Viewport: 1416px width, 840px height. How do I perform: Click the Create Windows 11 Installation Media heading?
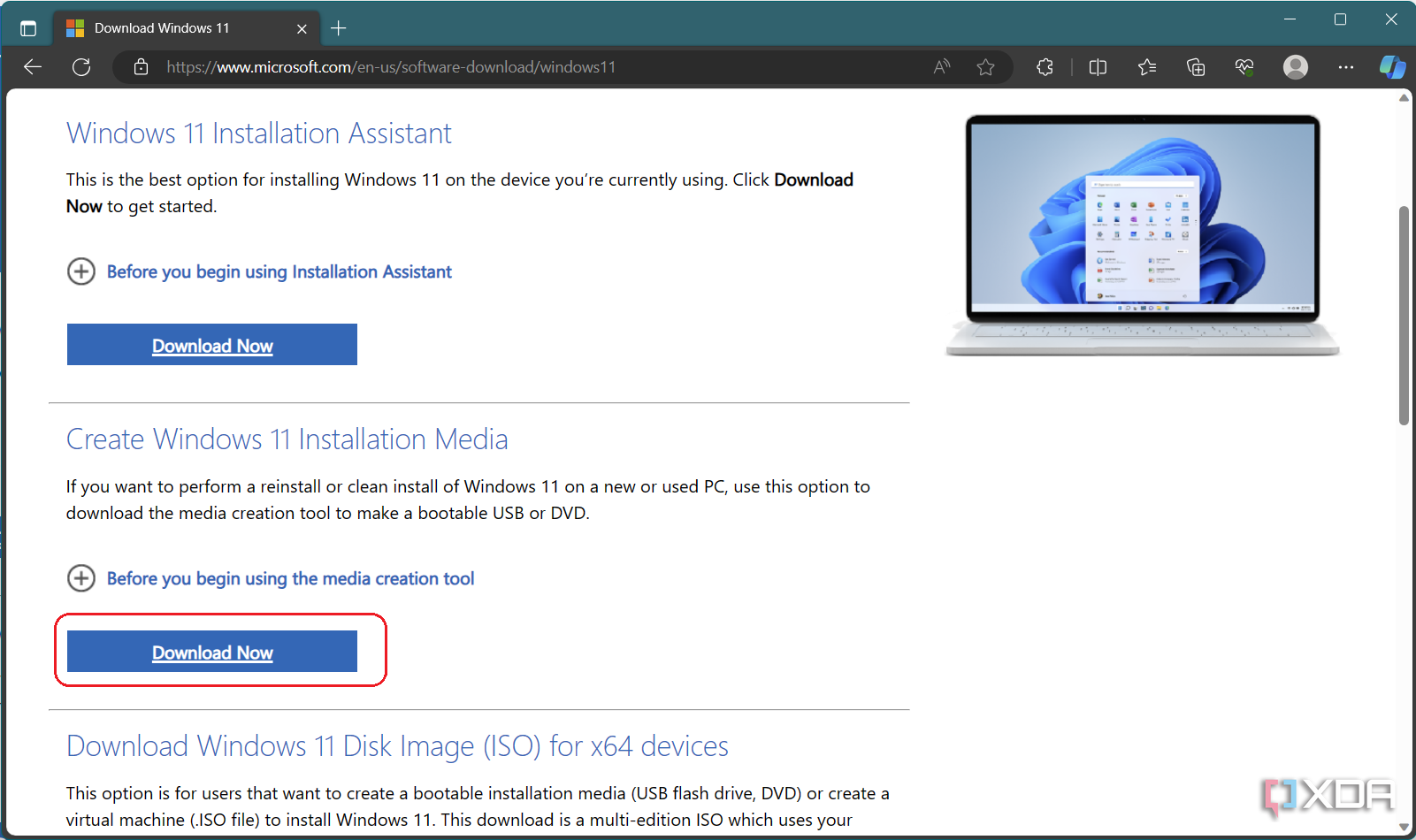point(287,439)
